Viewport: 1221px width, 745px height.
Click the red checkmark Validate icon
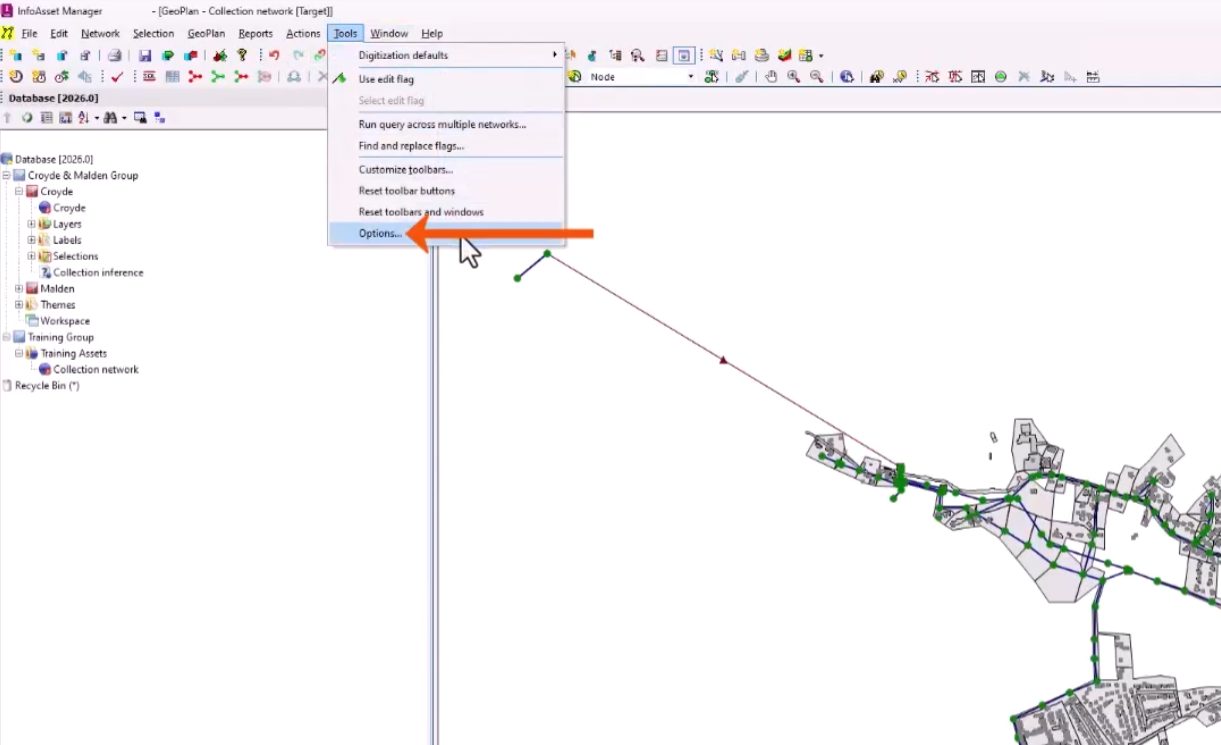(x=117, y=77)
